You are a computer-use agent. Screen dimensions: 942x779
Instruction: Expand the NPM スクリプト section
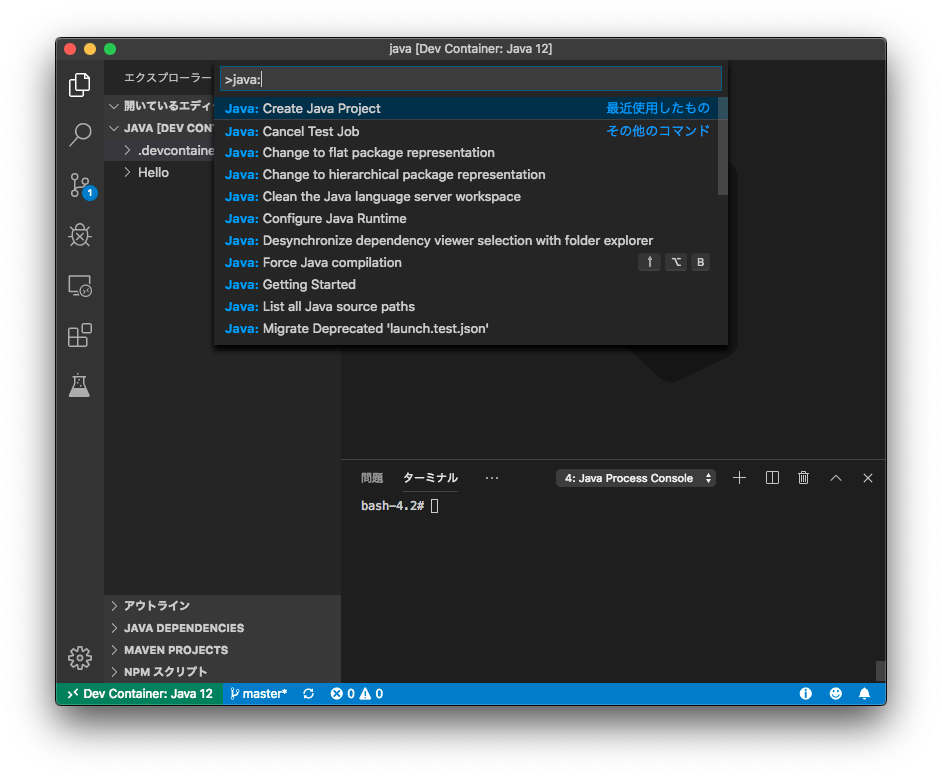click(222, 672)
